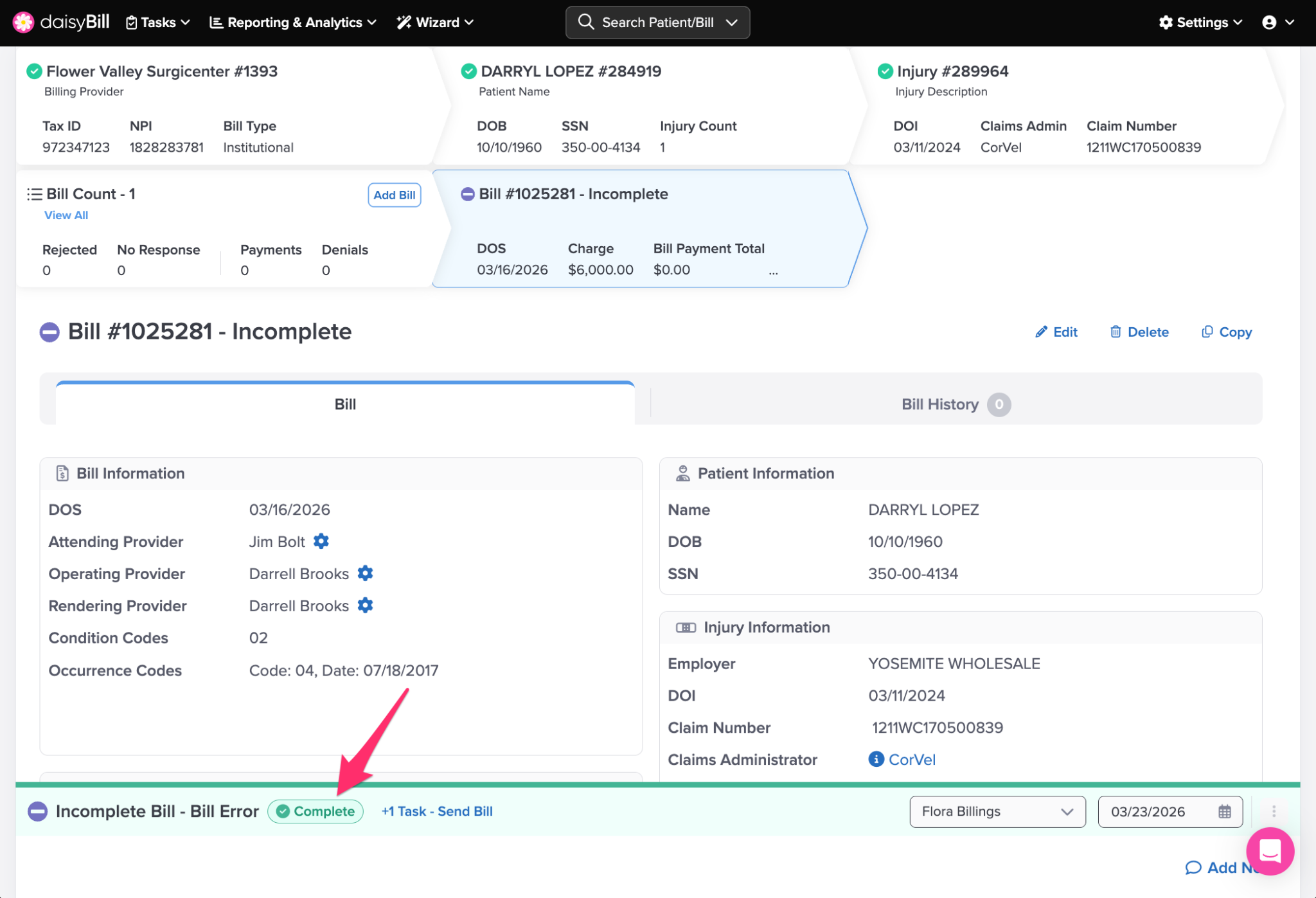Open the three-dot task options menu
The image size is (1316, 898).
(x=1274, y=811)
